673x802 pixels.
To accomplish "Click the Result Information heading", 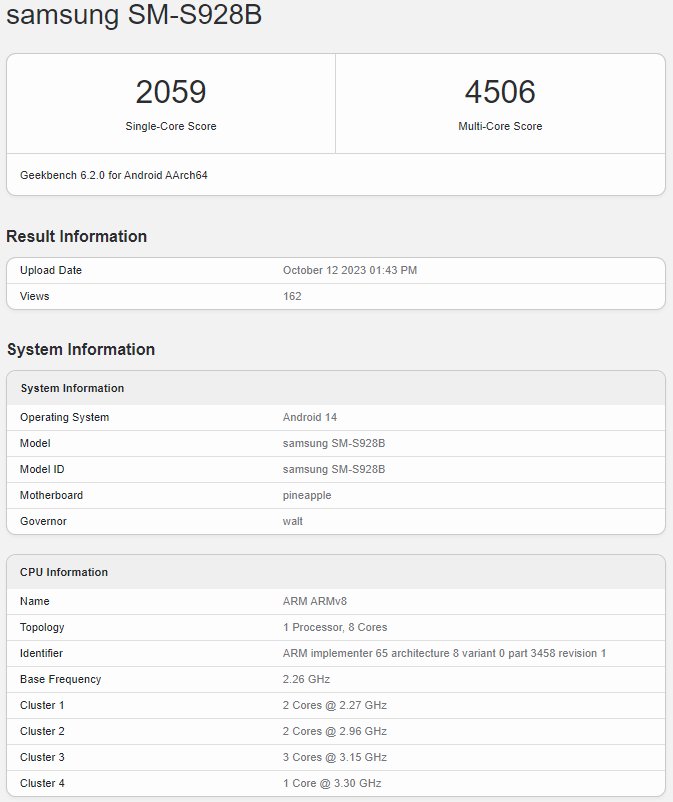I will (77, 237).
